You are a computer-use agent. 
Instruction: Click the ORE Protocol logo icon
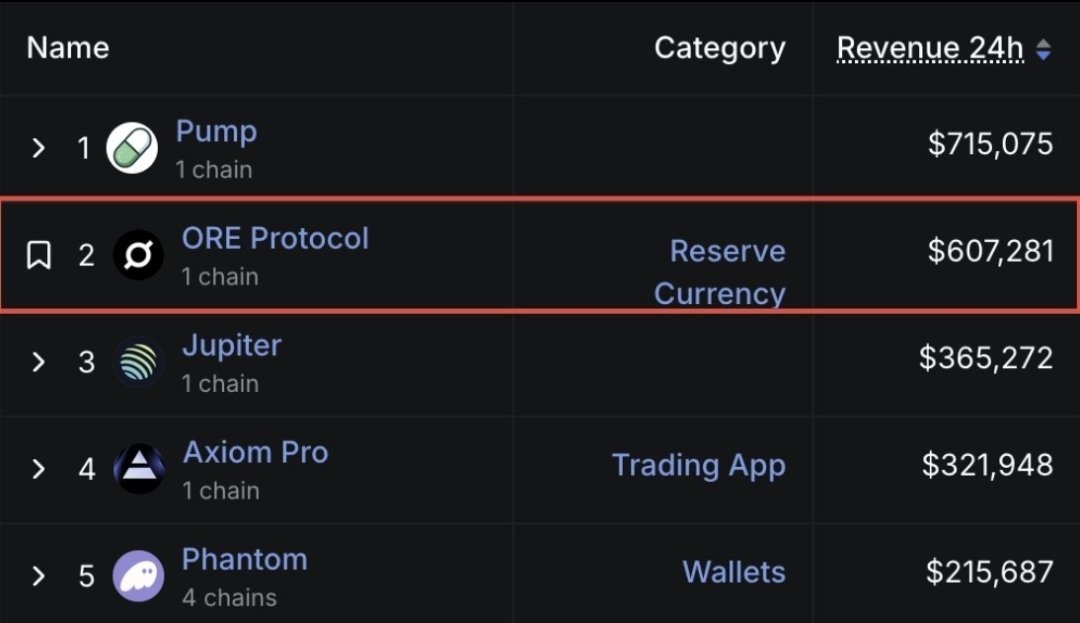tap(138, 255)
